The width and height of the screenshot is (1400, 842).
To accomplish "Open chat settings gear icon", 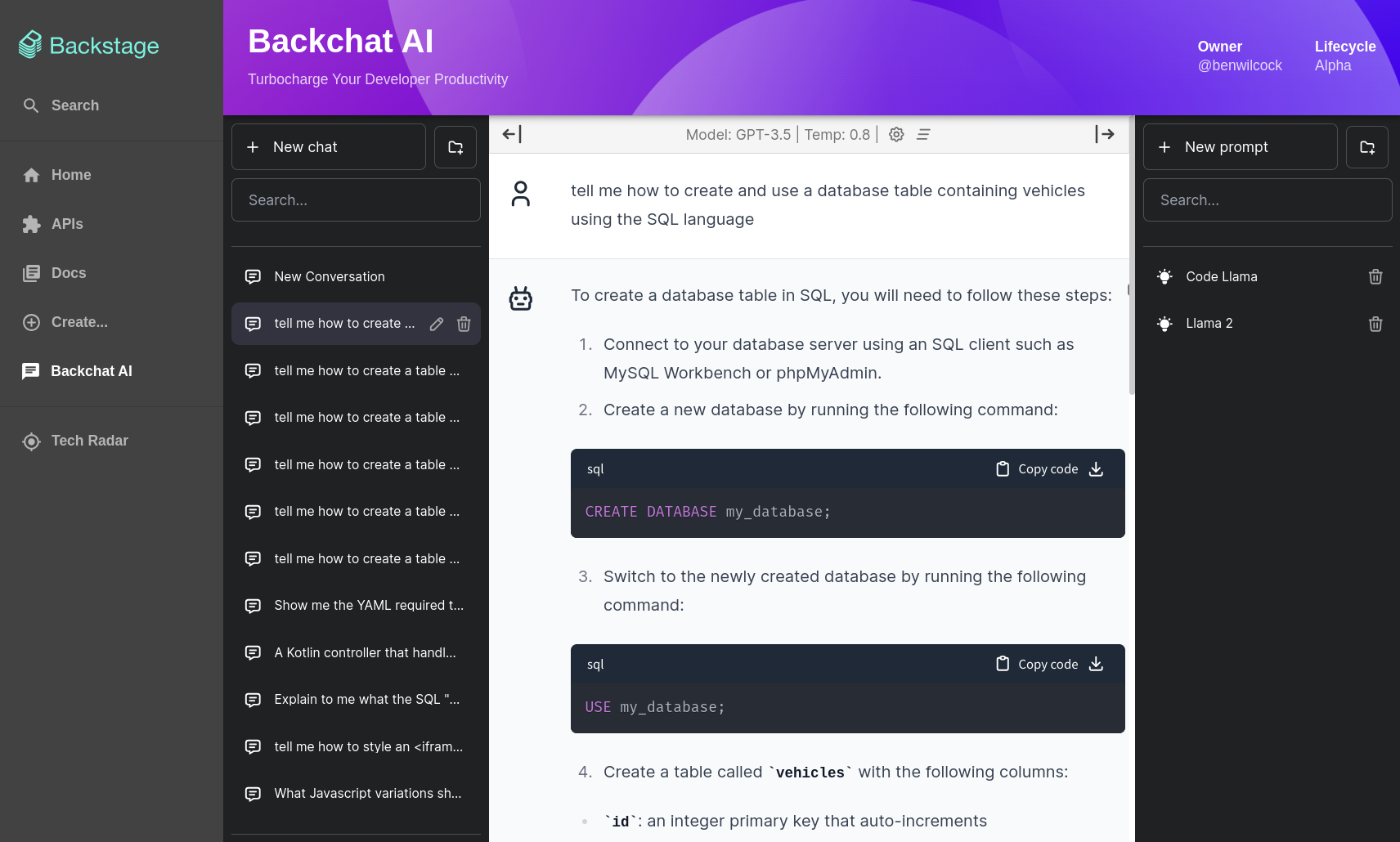I will point(896,134).
